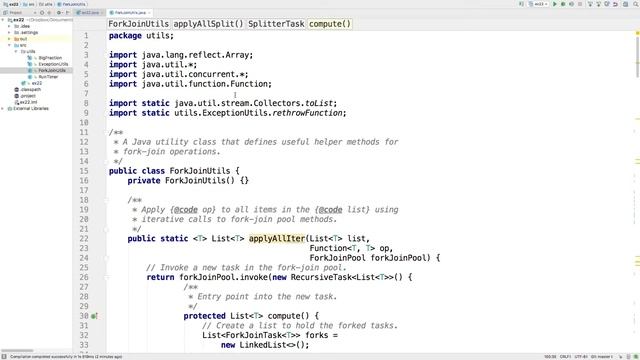640x360 pixels.
Task: Click UTF-8 encoding in status bar
Action: (x=581, y=357)
